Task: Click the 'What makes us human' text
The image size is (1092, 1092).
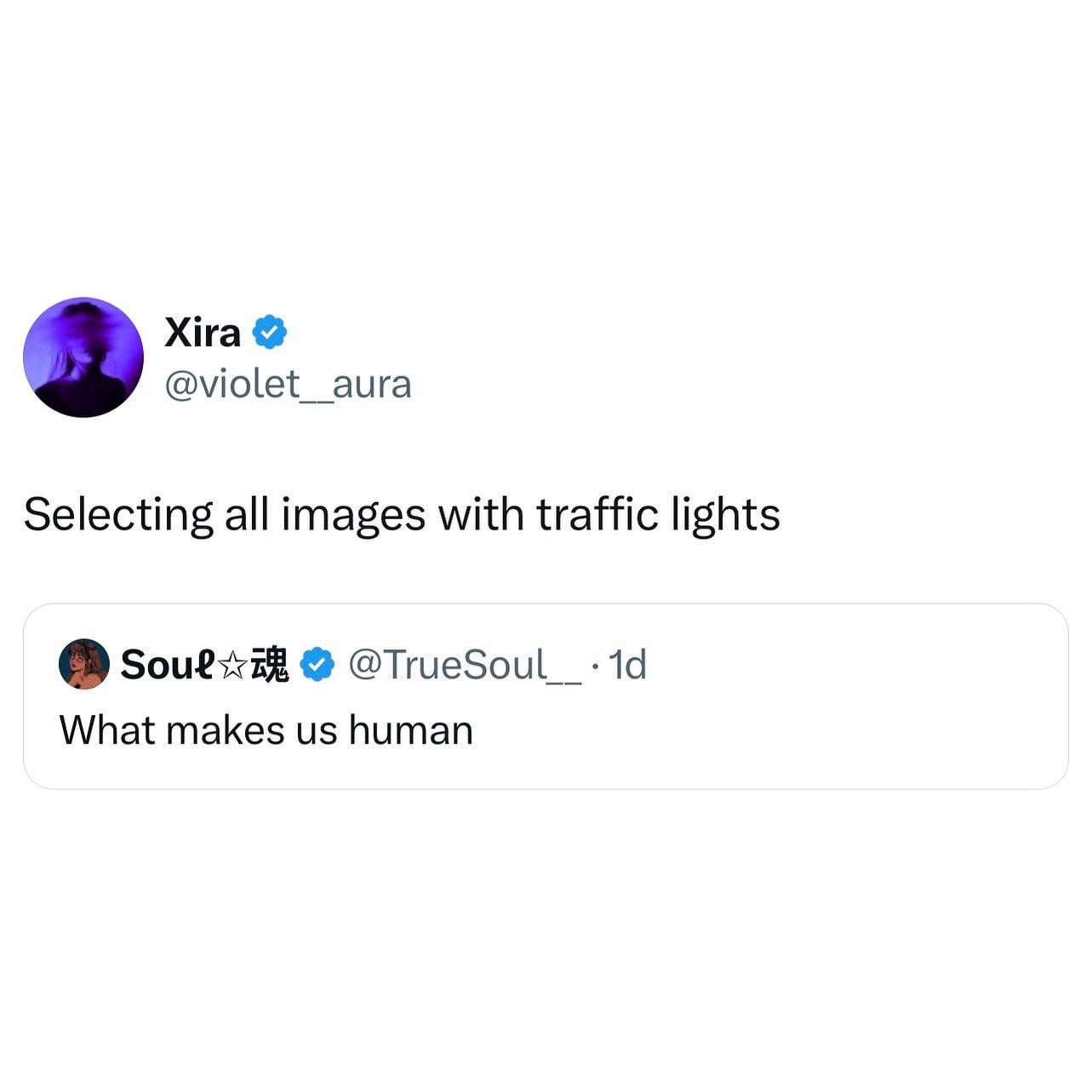Action: click(x=266, y=730)
